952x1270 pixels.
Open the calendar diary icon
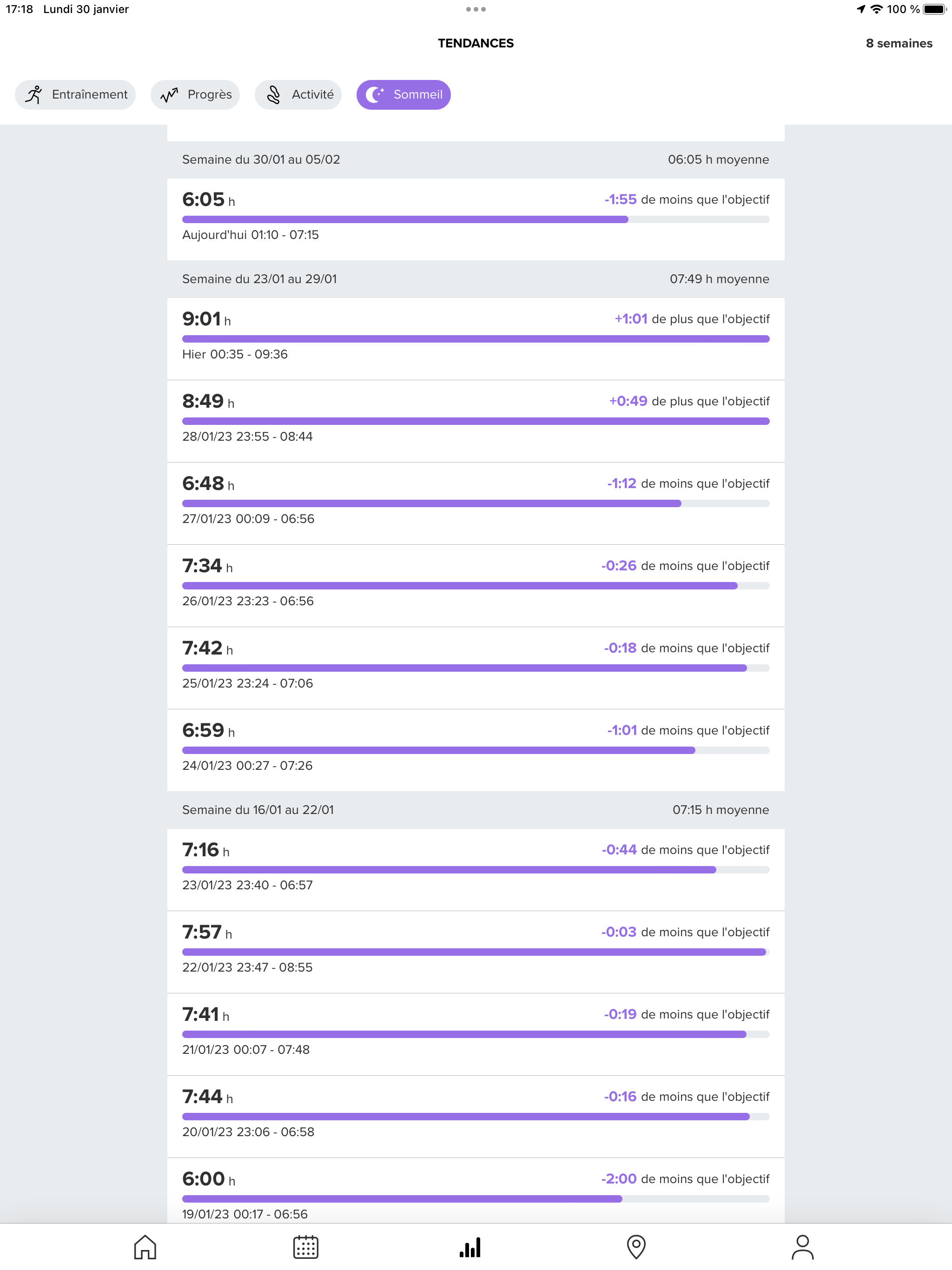[x=305, y=1247]
